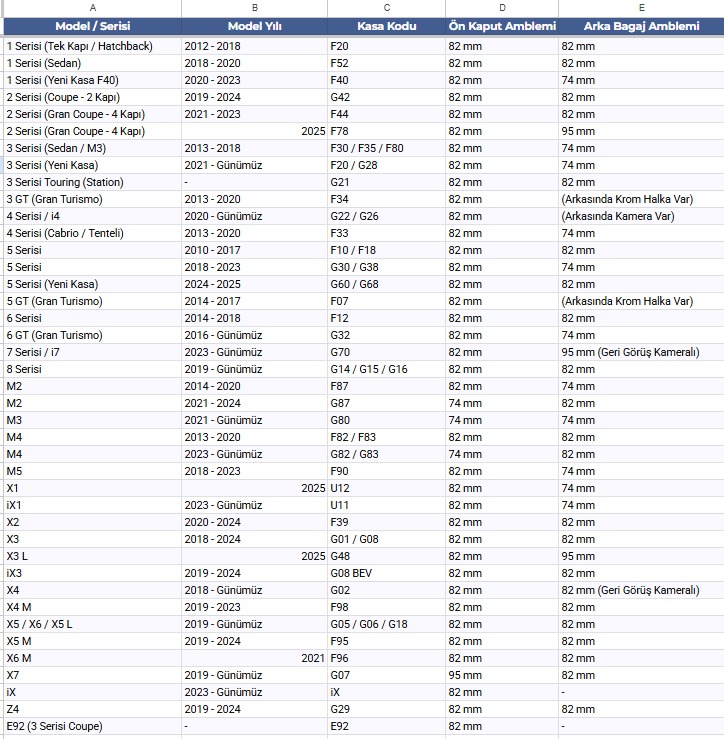
Task: Select cell '7 Serisi / i7'
Action: [x=92, y=352]
